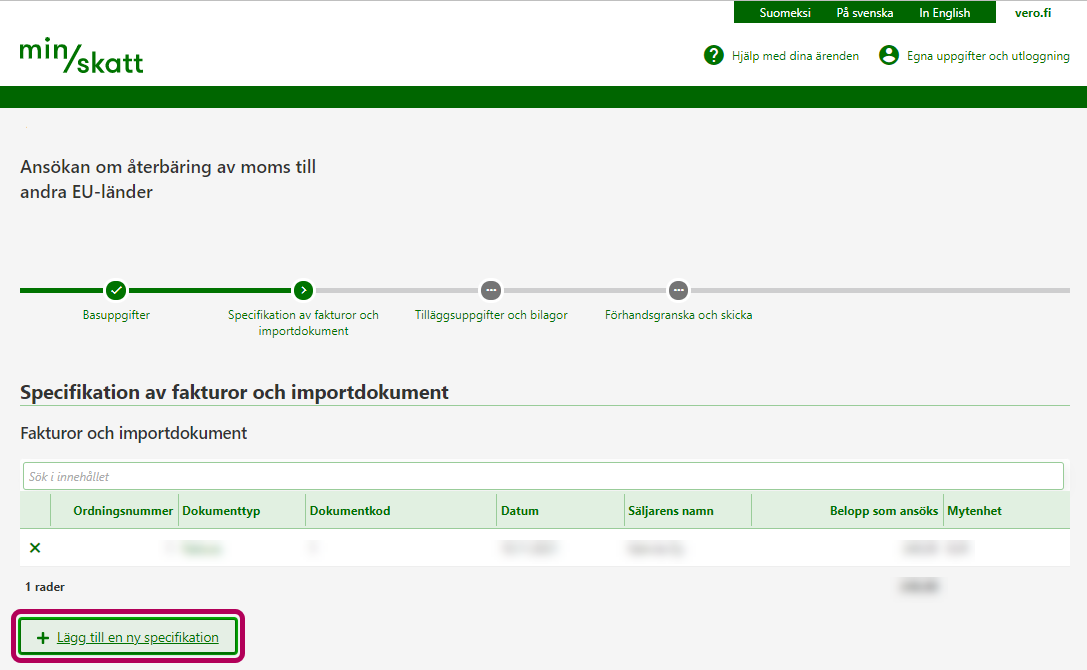Screen dimensions: 1087x670
Task: Click the Tilläggsuppgifter step circle icon
Action: 491,290
